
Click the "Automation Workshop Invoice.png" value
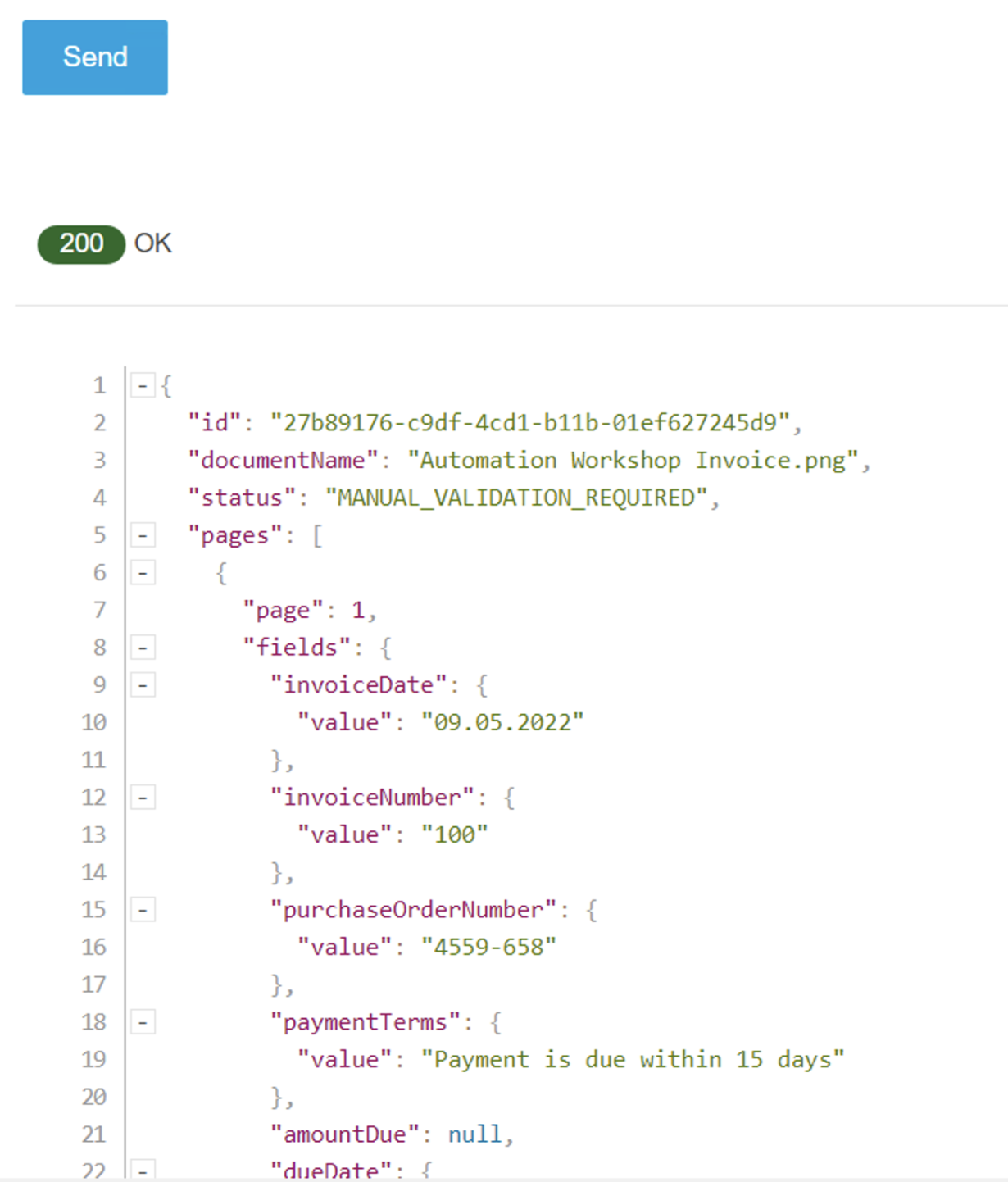(x=633, y=461)
